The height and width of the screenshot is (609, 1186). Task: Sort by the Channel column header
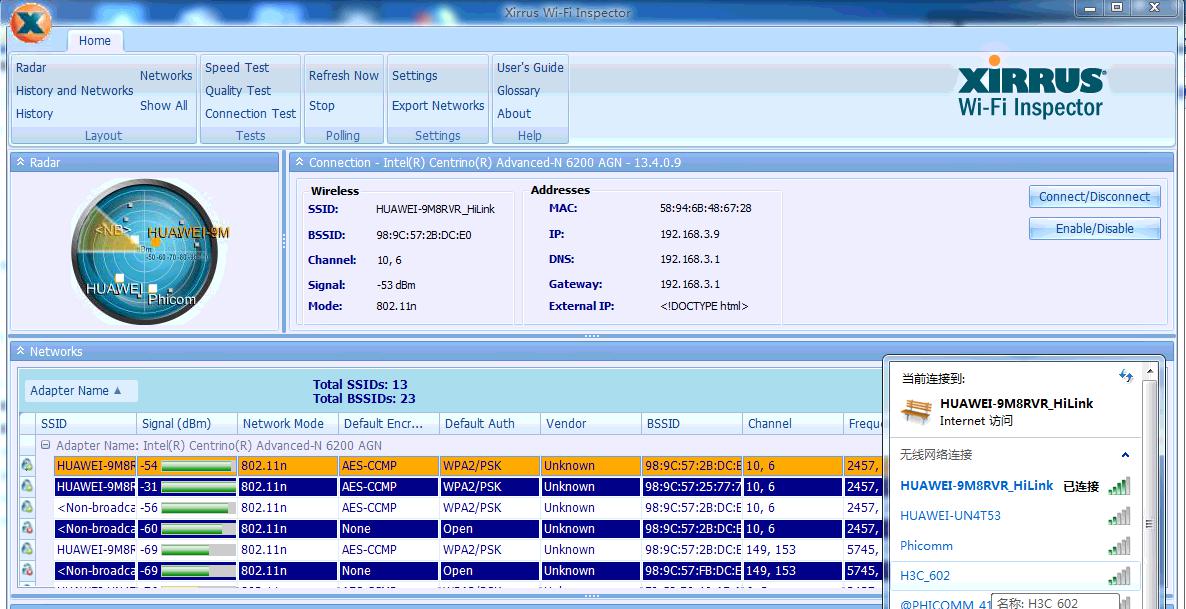(x=793, y=424)
